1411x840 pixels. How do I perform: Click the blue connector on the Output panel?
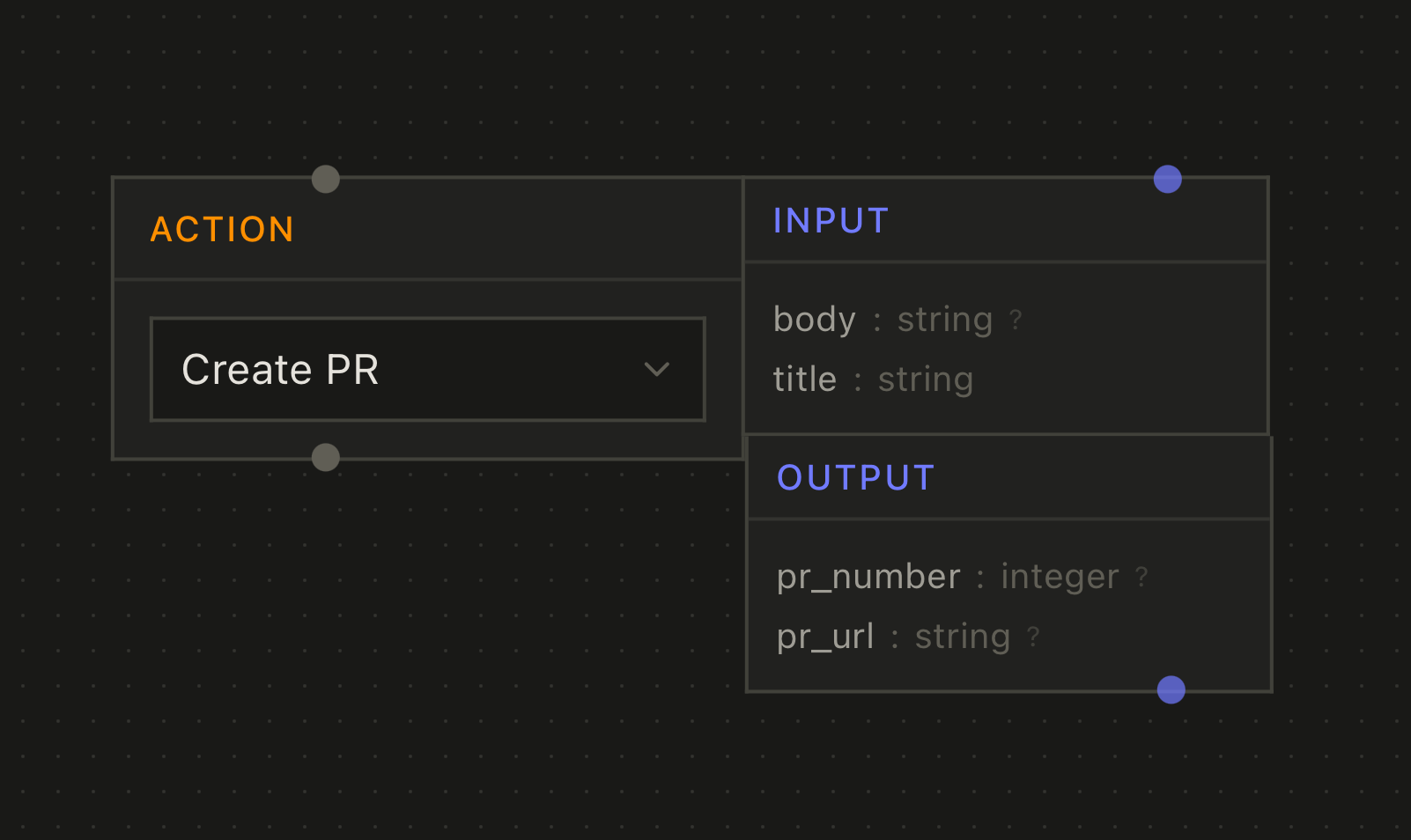[x=1171, y=689]
